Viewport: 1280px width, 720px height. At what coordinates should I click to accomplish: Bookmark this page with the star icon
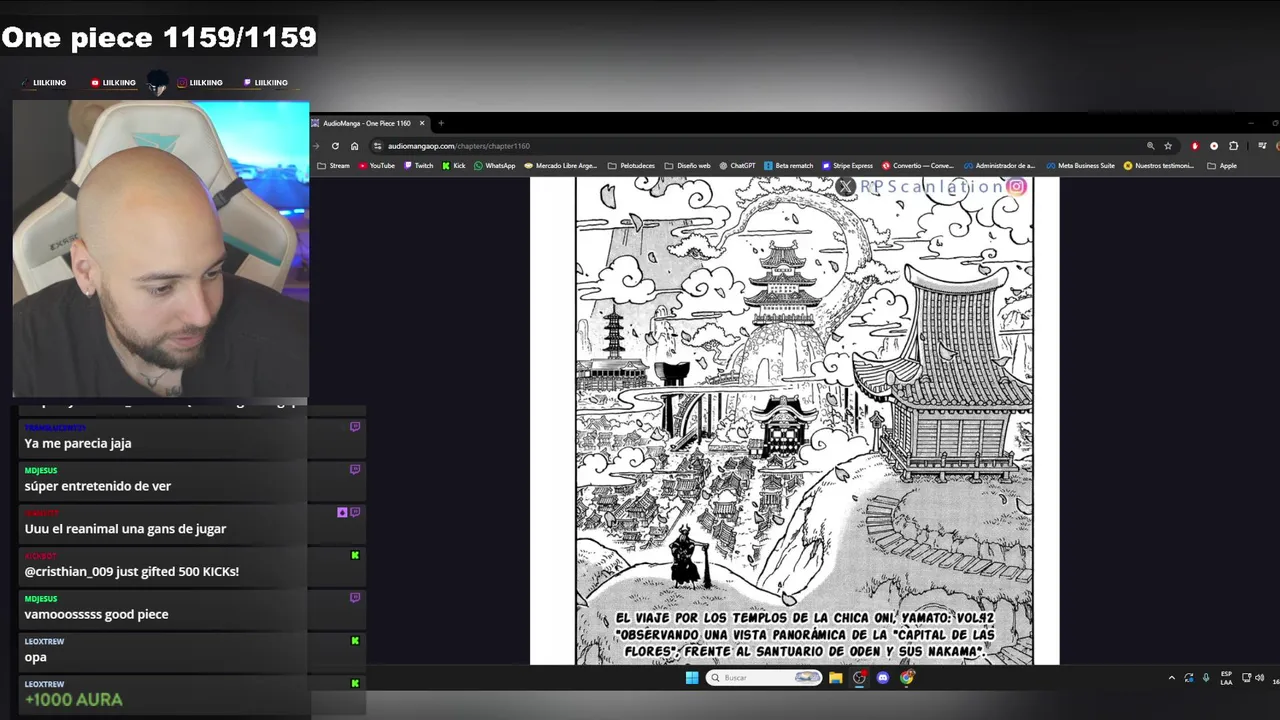tap(1168, 146)
